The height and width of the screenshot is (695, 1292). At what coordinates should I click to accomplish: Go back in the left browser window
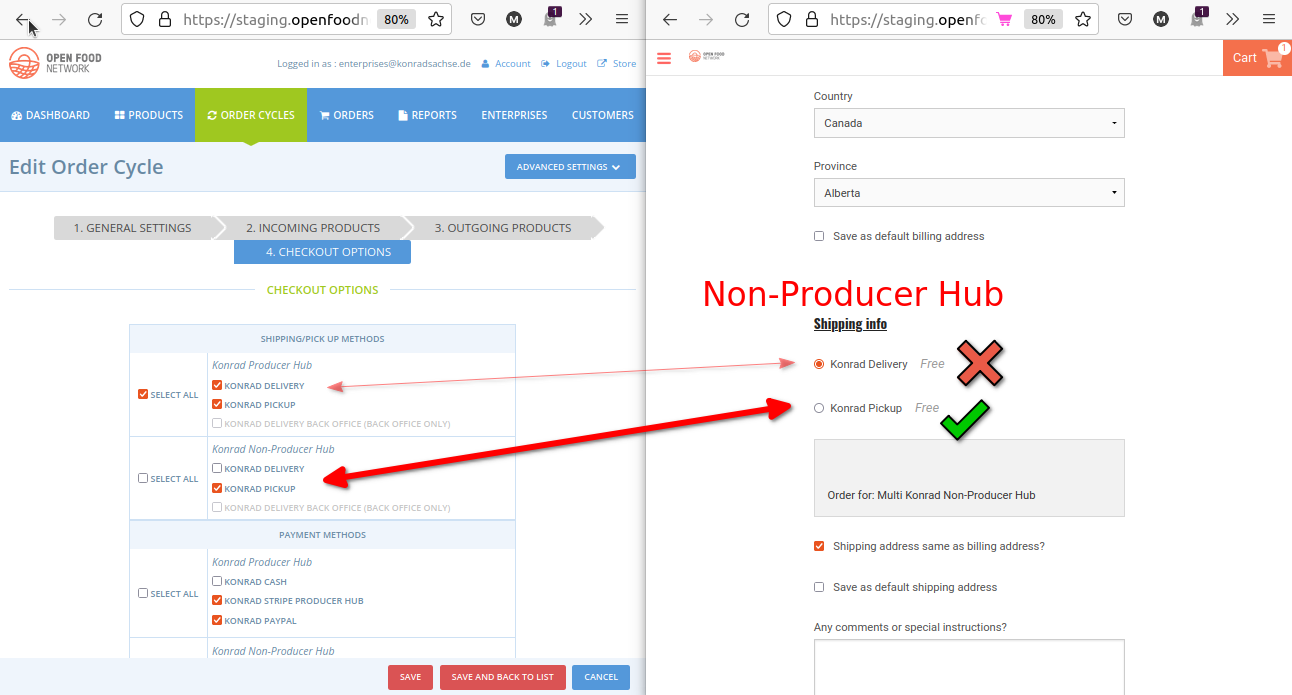pos(23,19)
